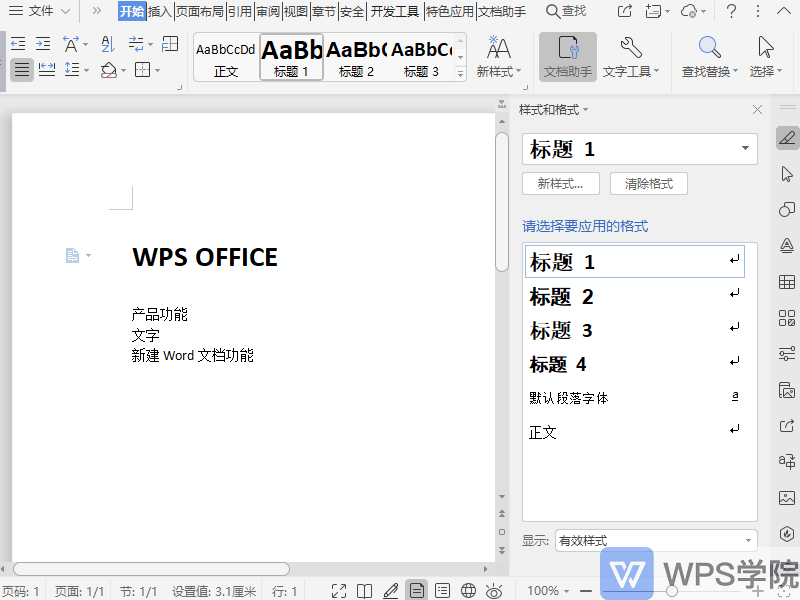Screen dimensions: 800x600
Task: Select 标题 4 in the styles list
Action: [634, 364]
